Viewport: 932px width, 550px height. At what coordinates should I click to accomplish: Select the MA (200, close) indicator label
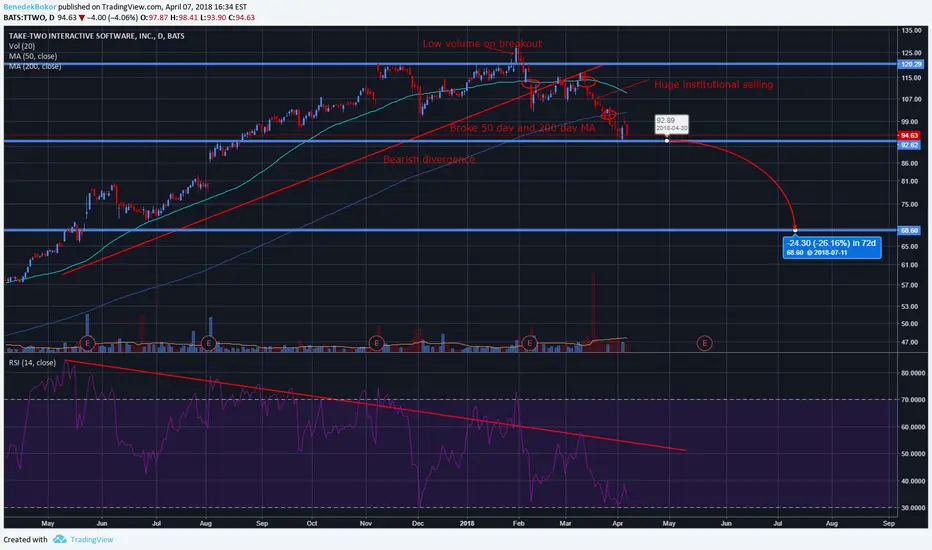(x=35, y=66)
